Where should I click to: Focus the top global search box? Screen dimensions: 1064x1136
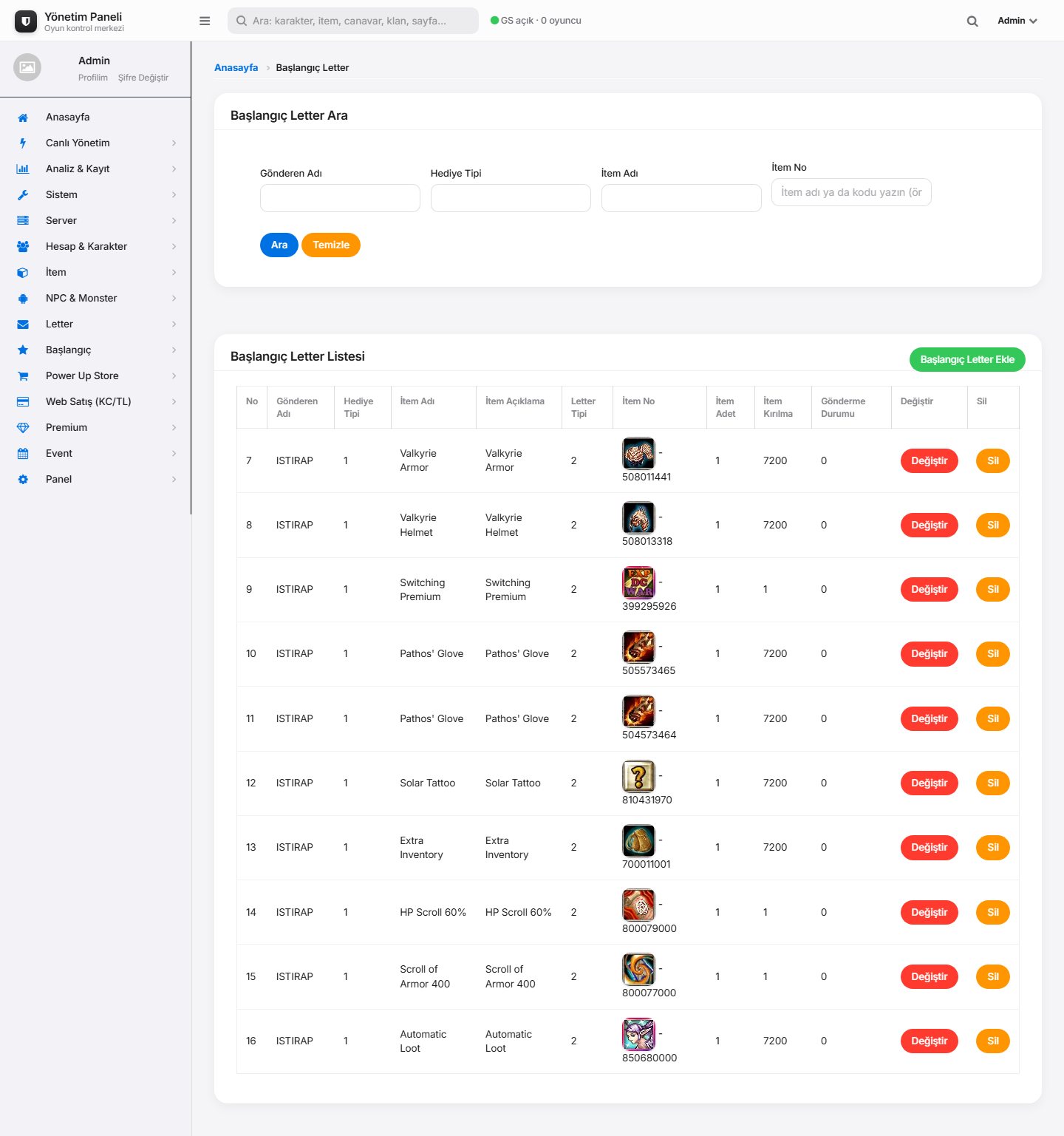tap(353, 21)
